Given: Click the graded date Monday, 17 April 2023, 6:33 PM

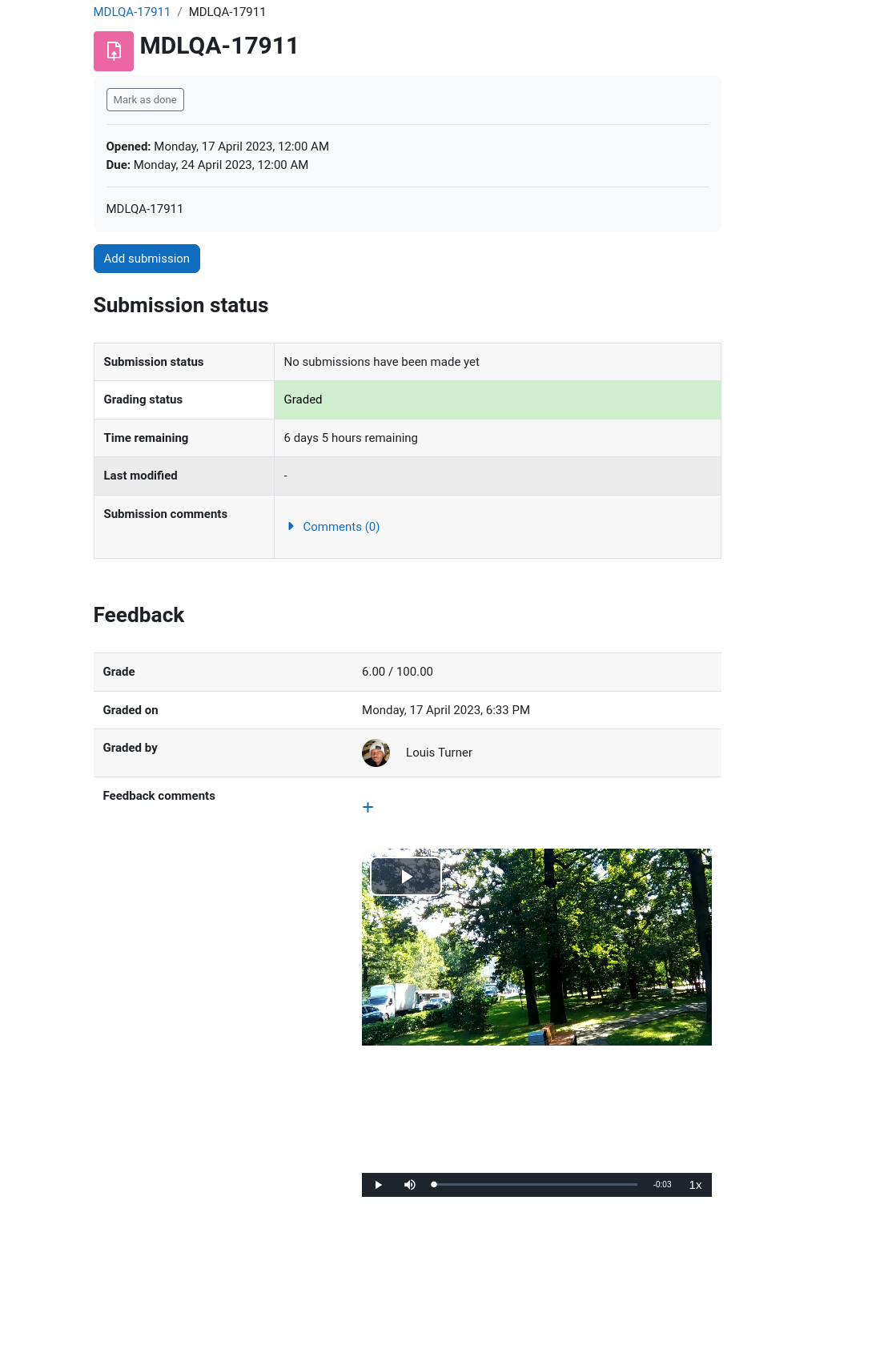Looking at the screenshot, I should [x=446, y=710].
